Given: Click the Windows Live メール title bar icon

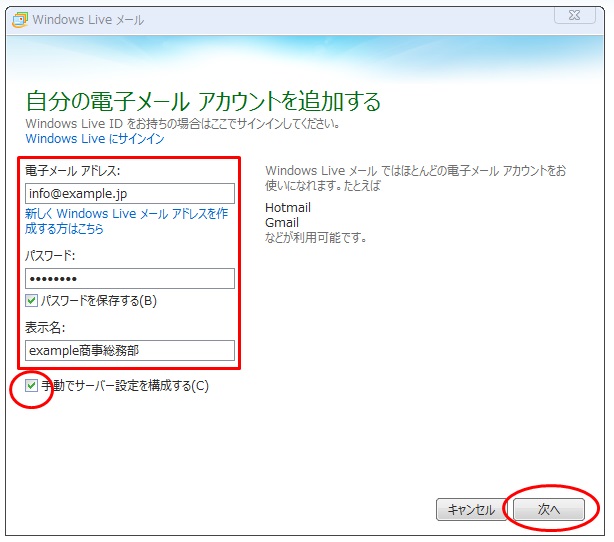Looking at the screenshot, I should tap(19, 20).
